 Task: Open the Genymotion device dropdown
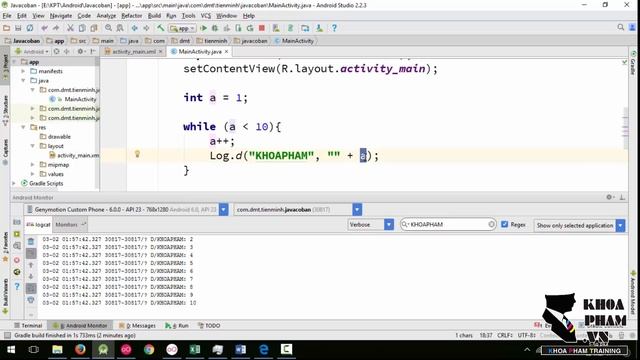[224, 210]
